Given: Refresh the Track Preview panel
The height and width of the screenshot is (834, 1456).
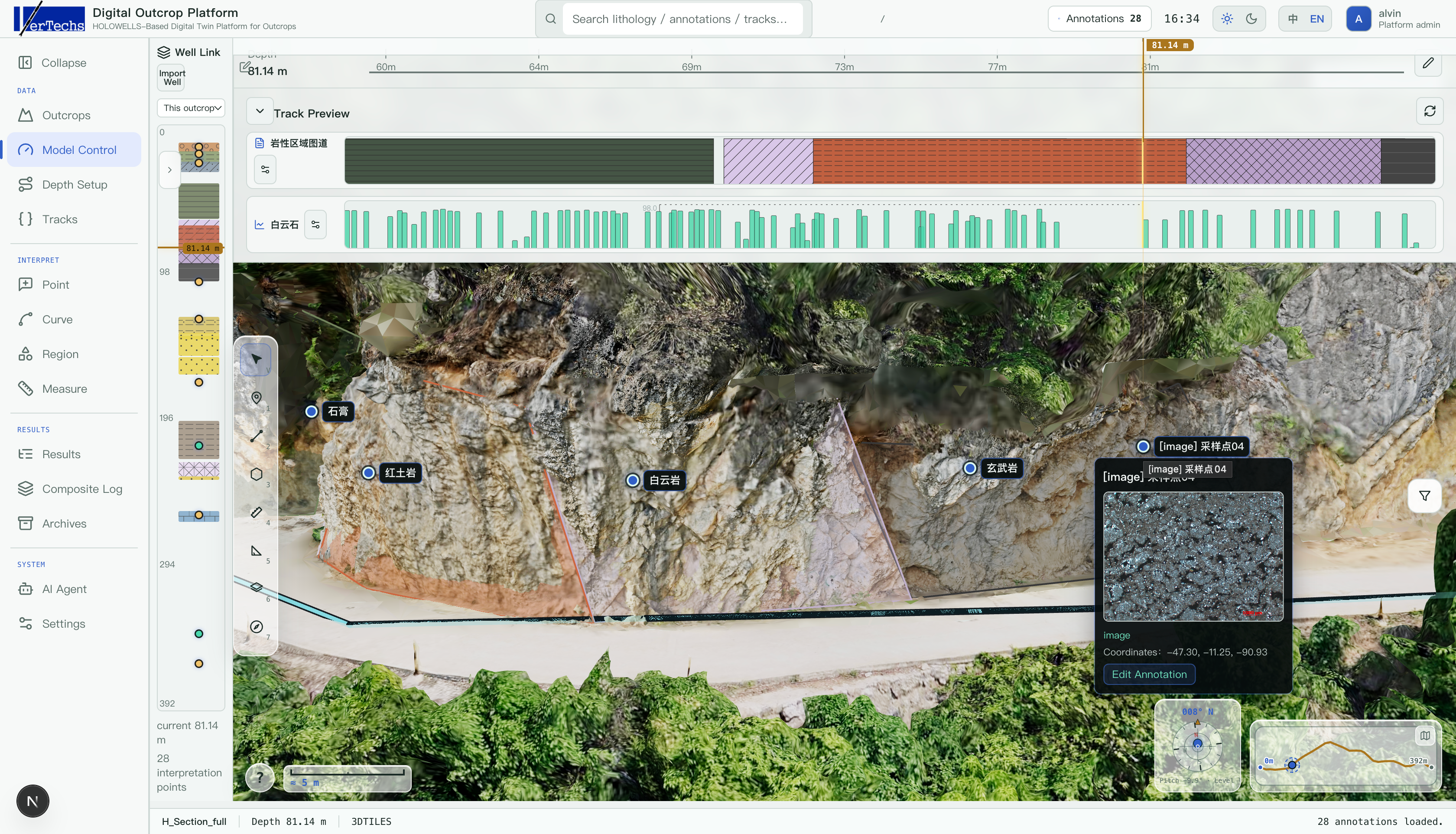Looking at the screenshot, I should click(x=1430, y=111).
